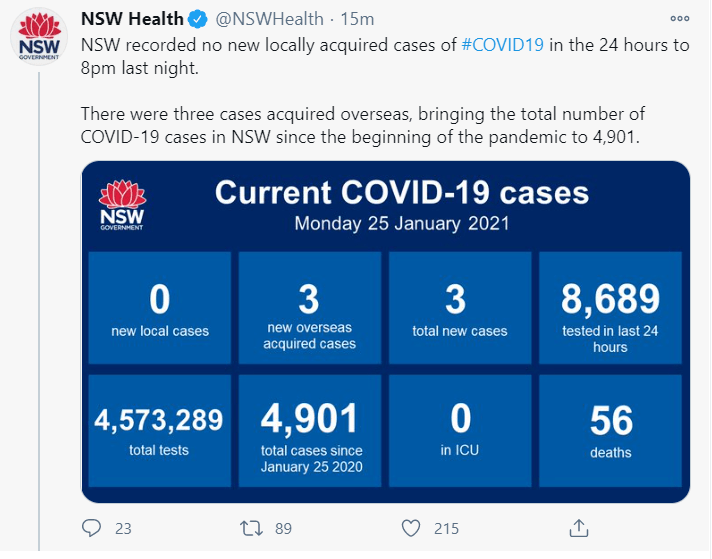Click the retweet arrows icon
712x559 pixels.
tap(251, 528)
